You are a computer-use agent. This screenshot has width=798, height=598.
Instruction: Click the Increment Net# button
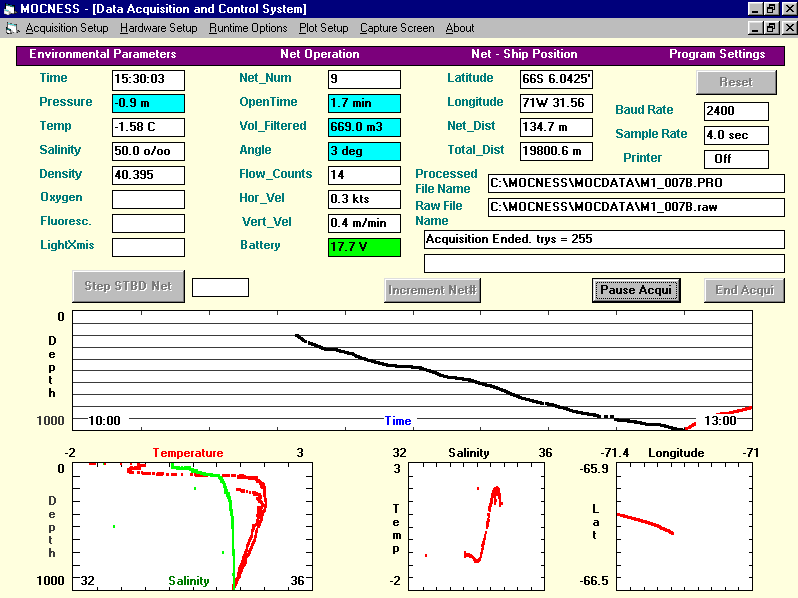tap(432, 290)
